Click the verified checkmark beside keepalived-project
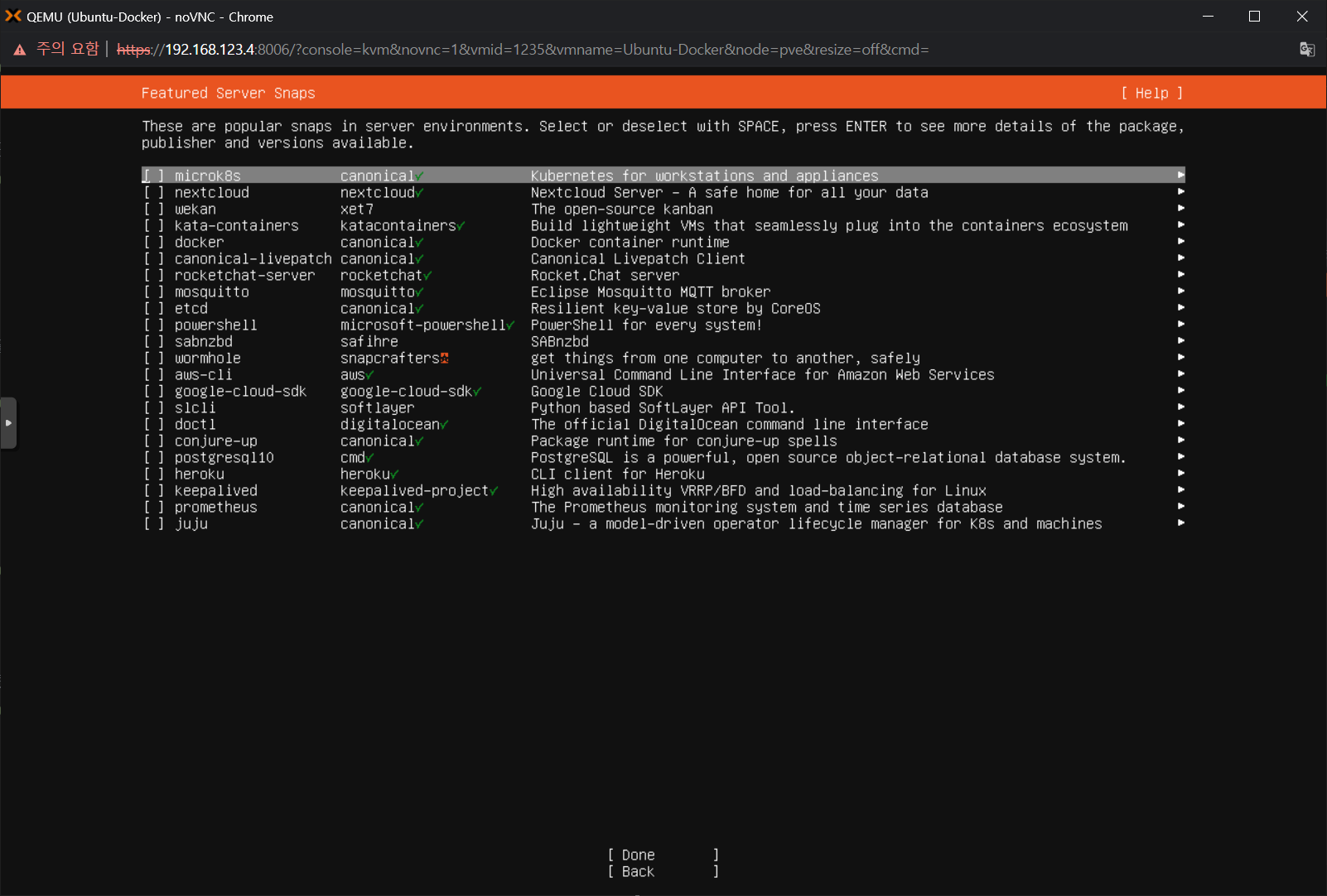Viewport: 1327px width, 896px height. [x=494, y=491]
